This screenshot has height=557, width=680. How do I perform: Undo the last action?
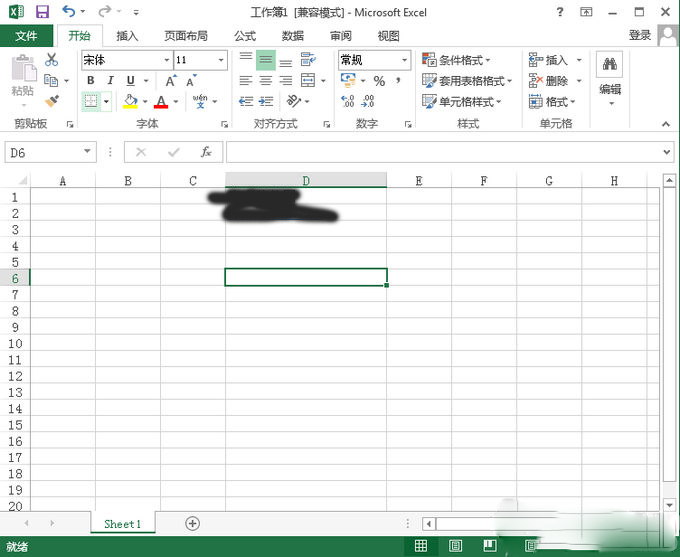69,11
